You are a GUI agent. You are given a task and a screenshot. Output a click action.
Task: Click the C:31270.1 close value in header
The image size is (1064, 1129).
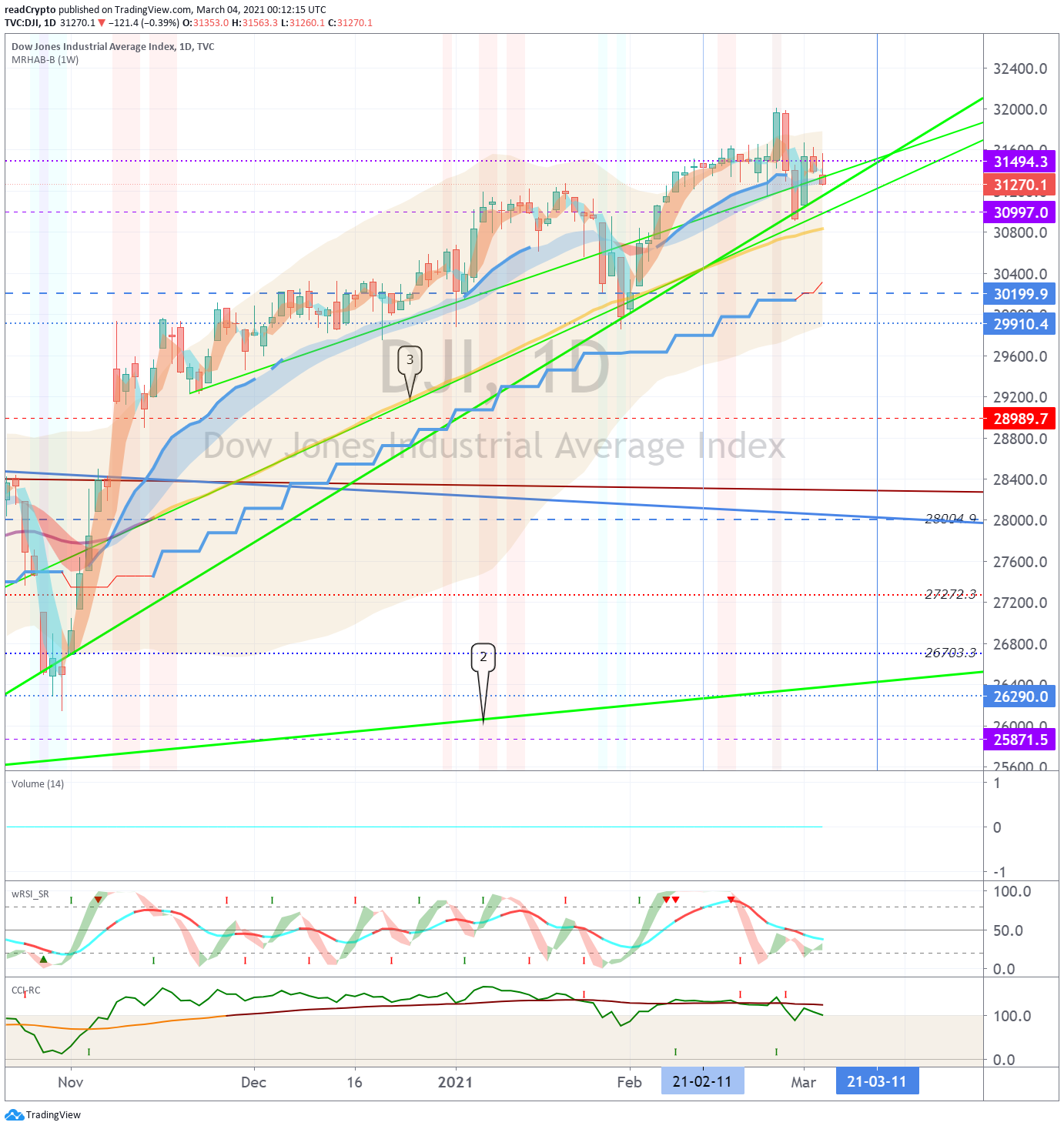(x=350, y=23)
